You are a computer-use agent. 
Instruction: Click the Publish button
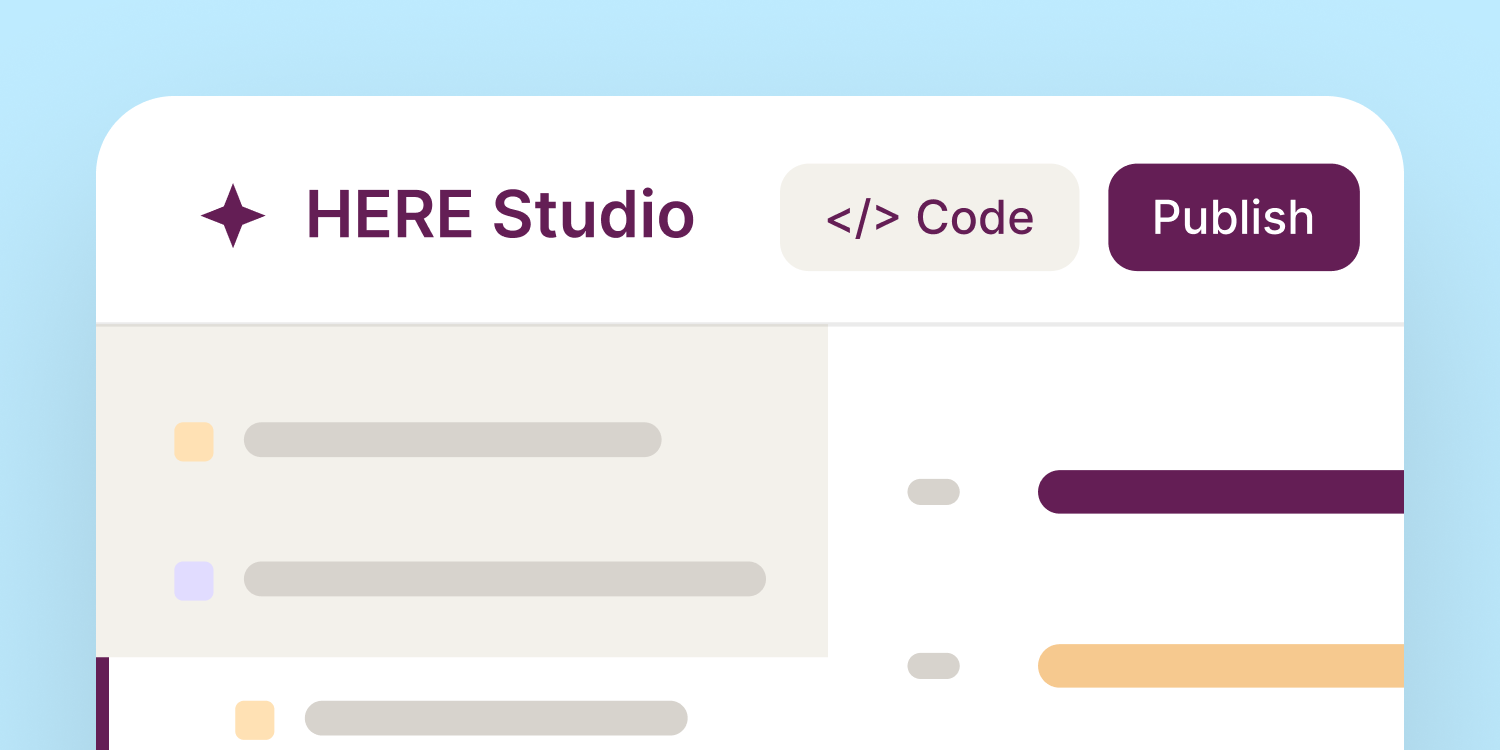[x=1233, y=217]
